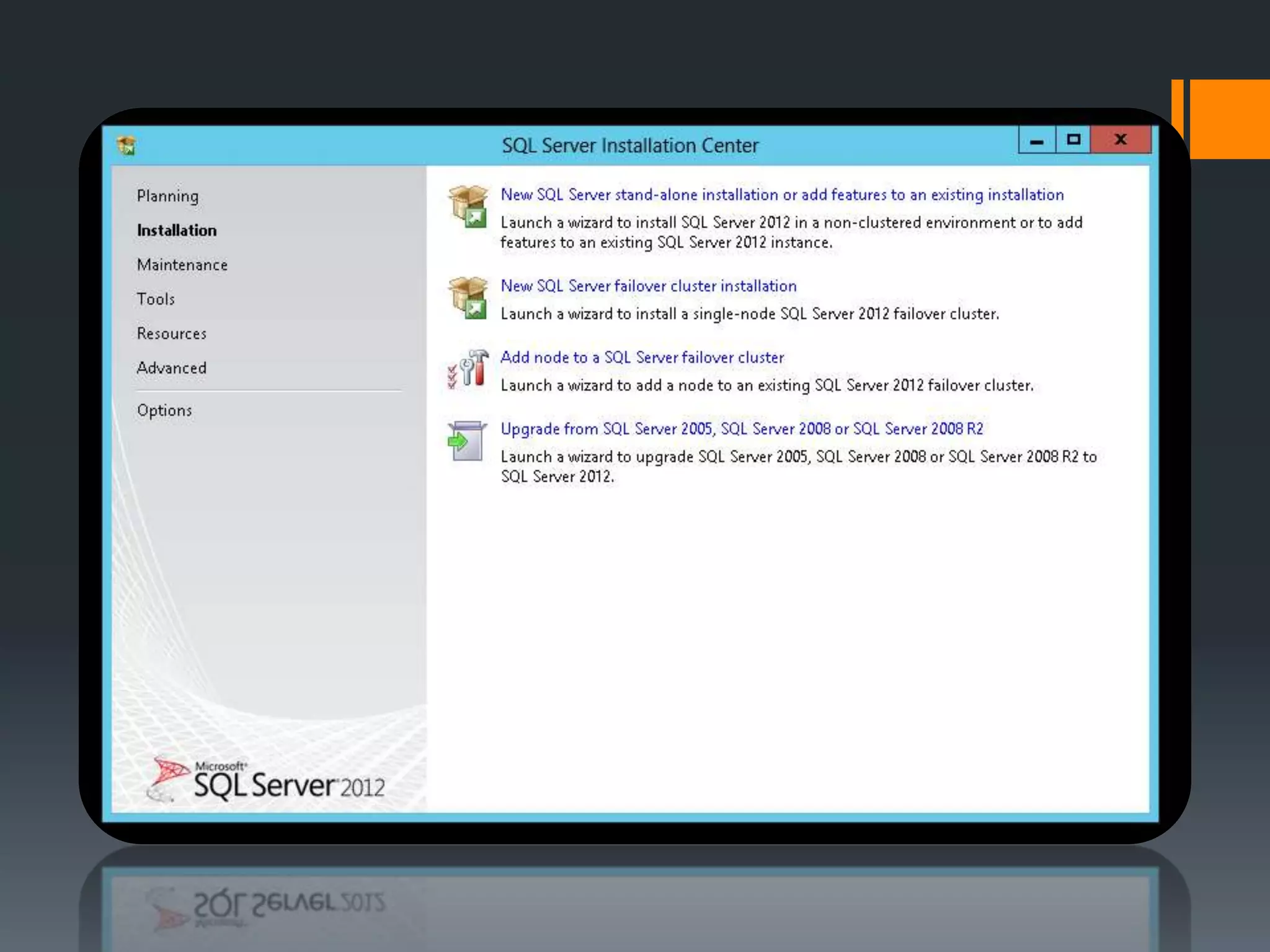Open New SQL Server failover cluster installation

[x=648, y=286]
